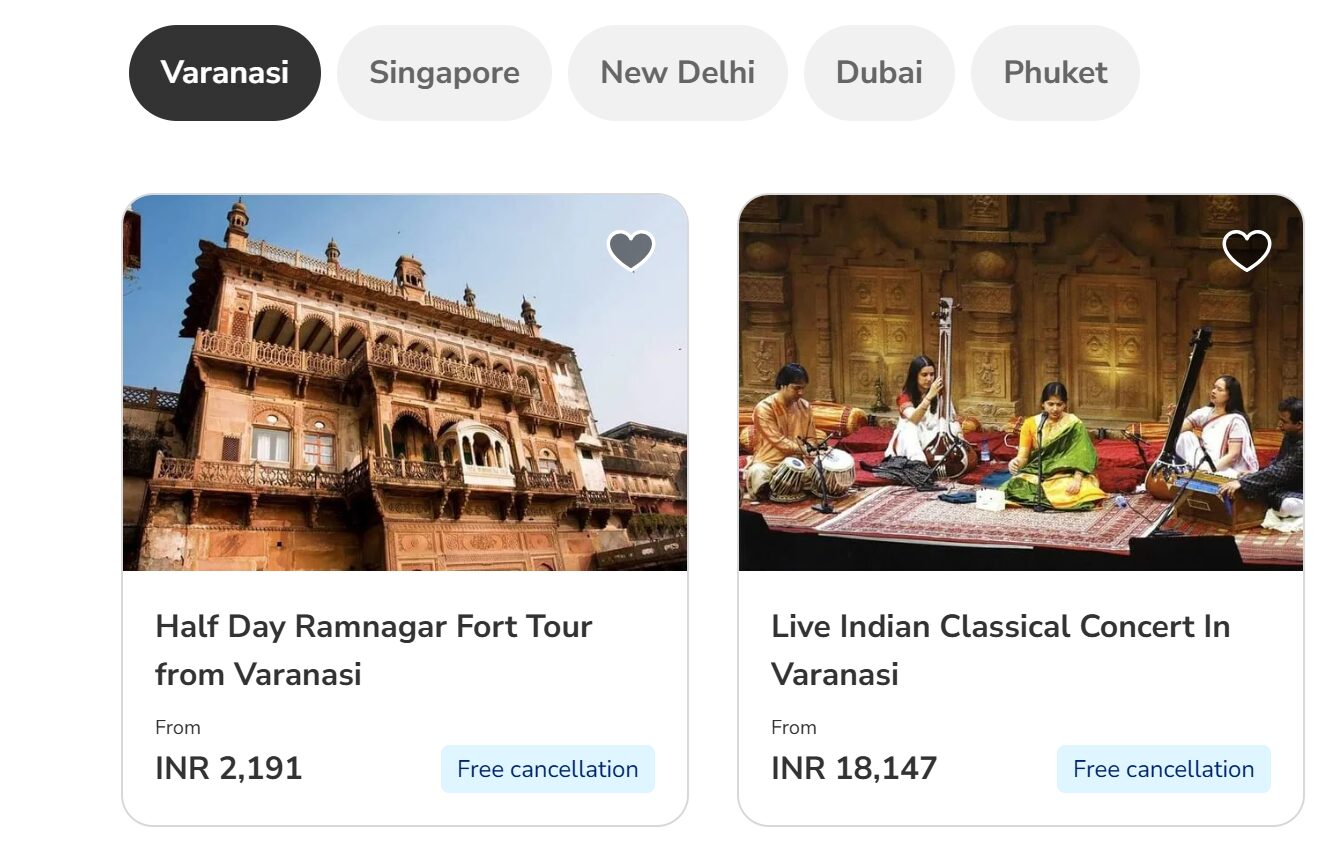Image resolution: width=1329 pixels, height=860 pixels.
Task: Click the From label above INR 2,191
Action: (x=178, y=727)
